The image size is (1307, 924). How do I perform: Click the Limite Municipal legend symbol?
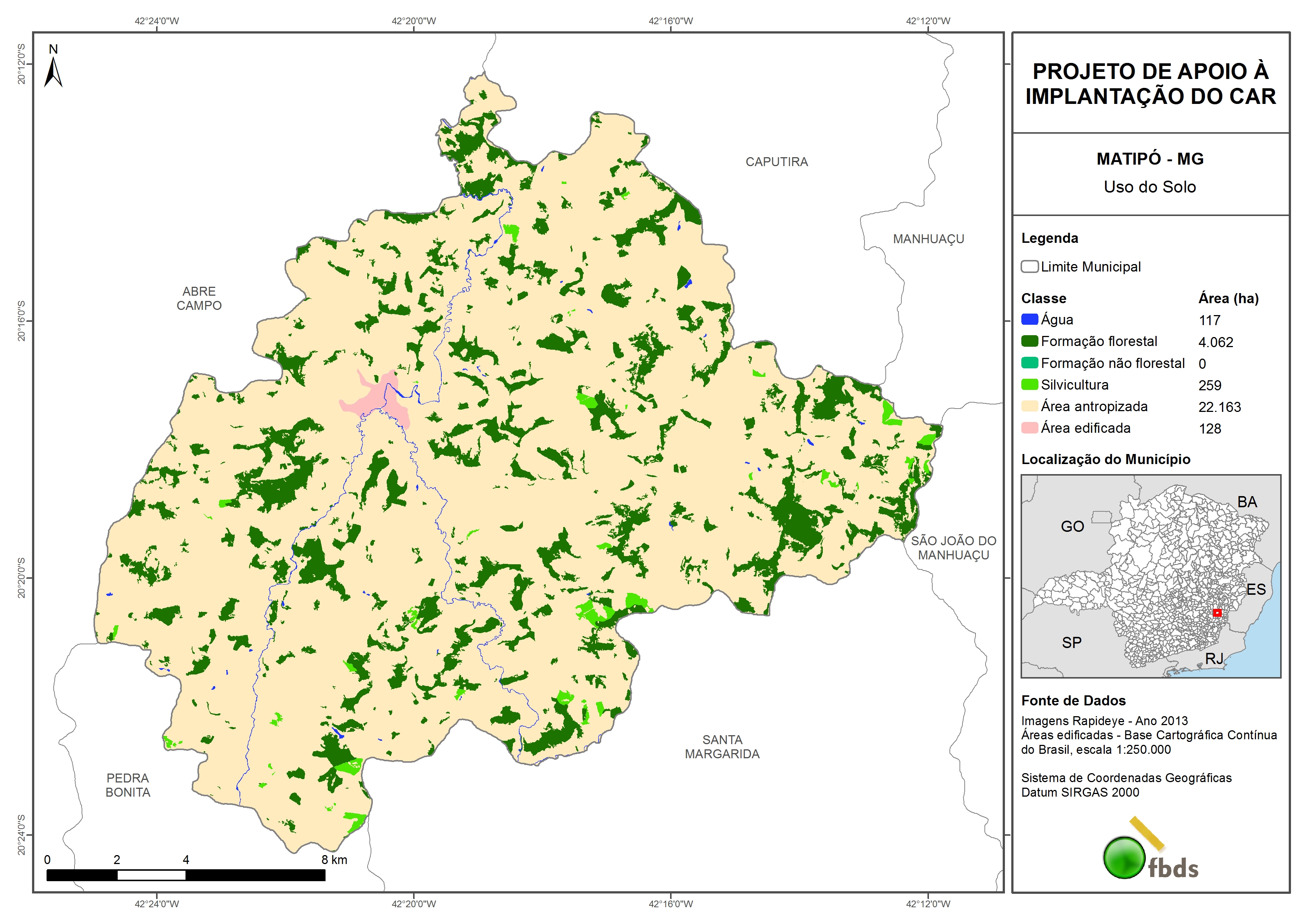point(1029,266)
